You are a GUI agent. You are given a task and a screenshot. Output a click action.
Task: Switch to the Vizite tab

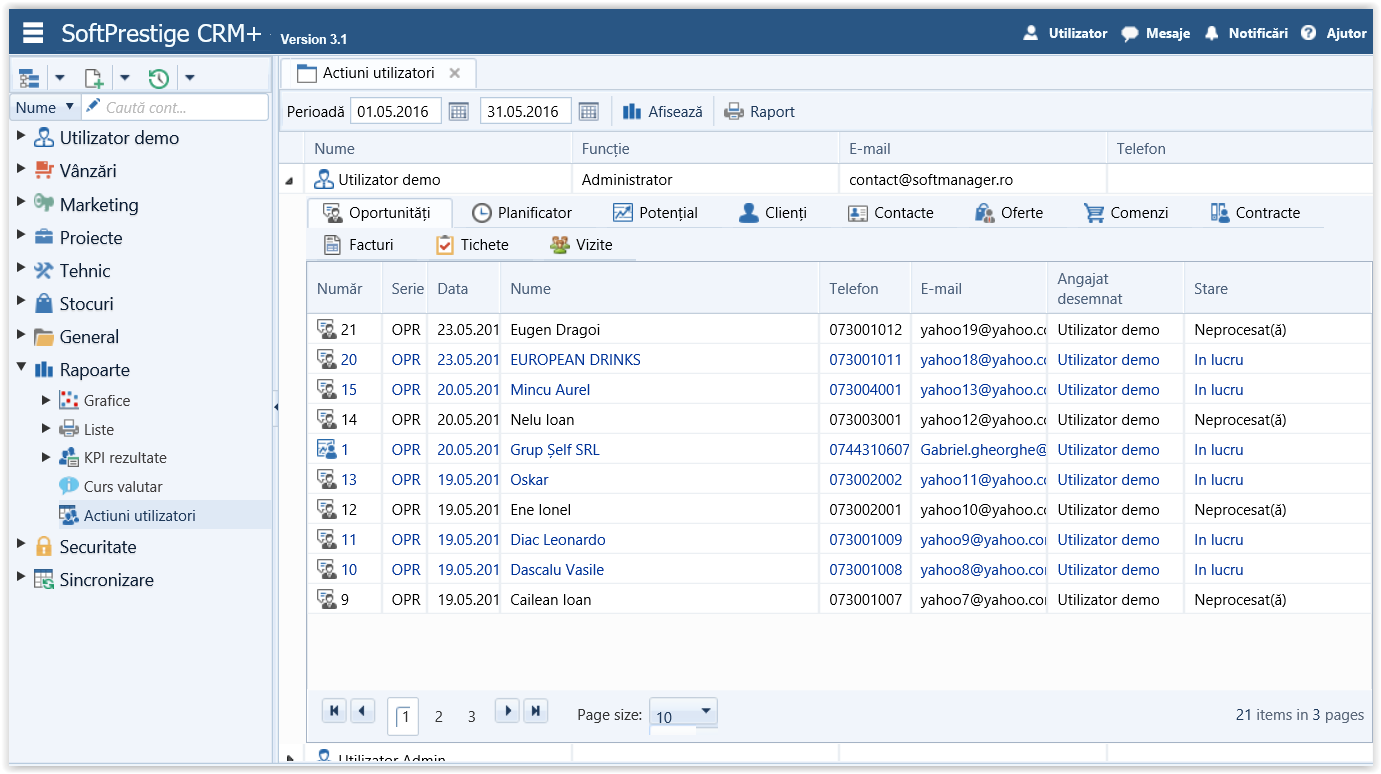tap(581, 244)
